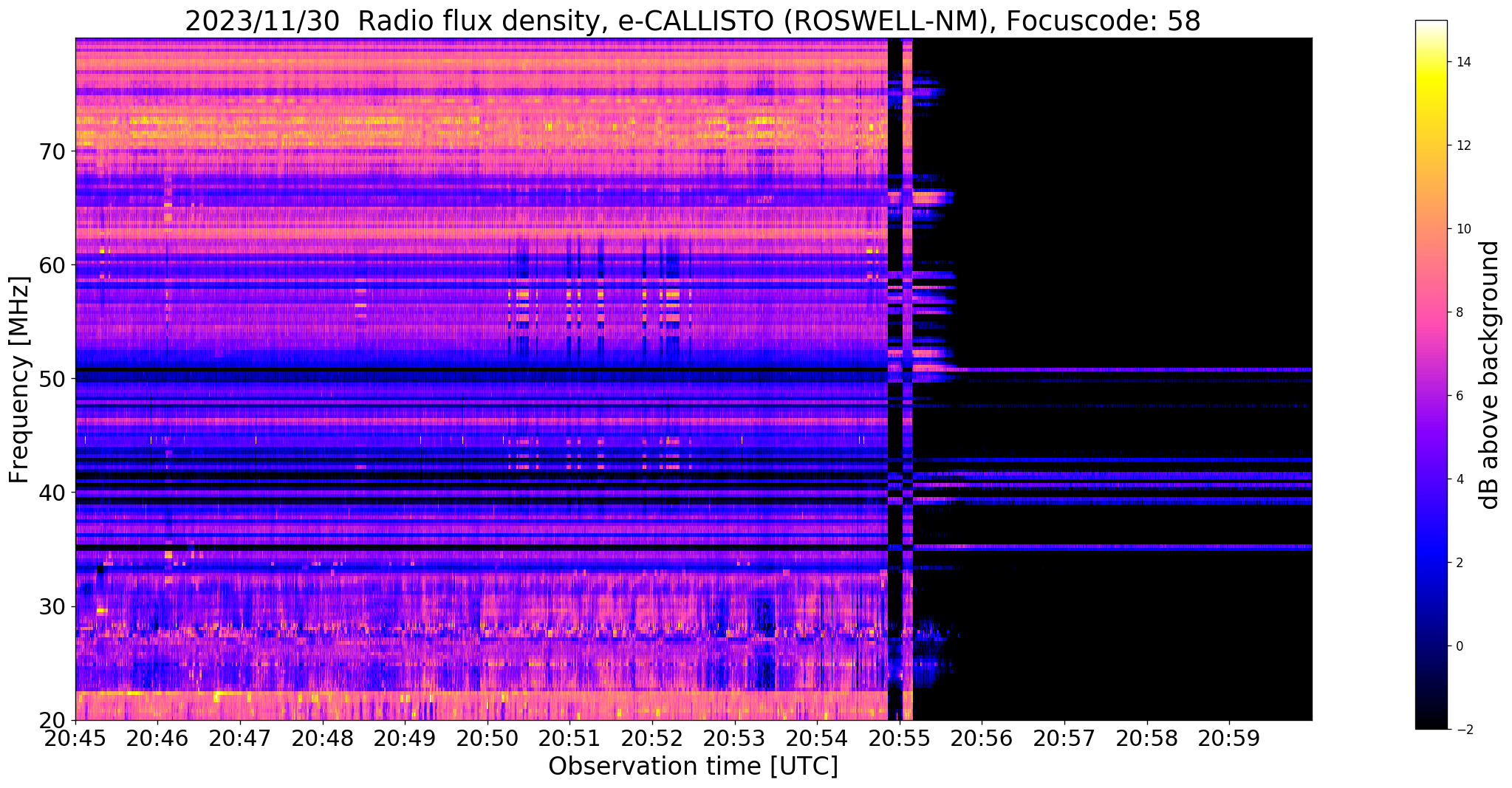
Task: Click the 60 MHz frequency tick label
Action: tap(52, 264)
